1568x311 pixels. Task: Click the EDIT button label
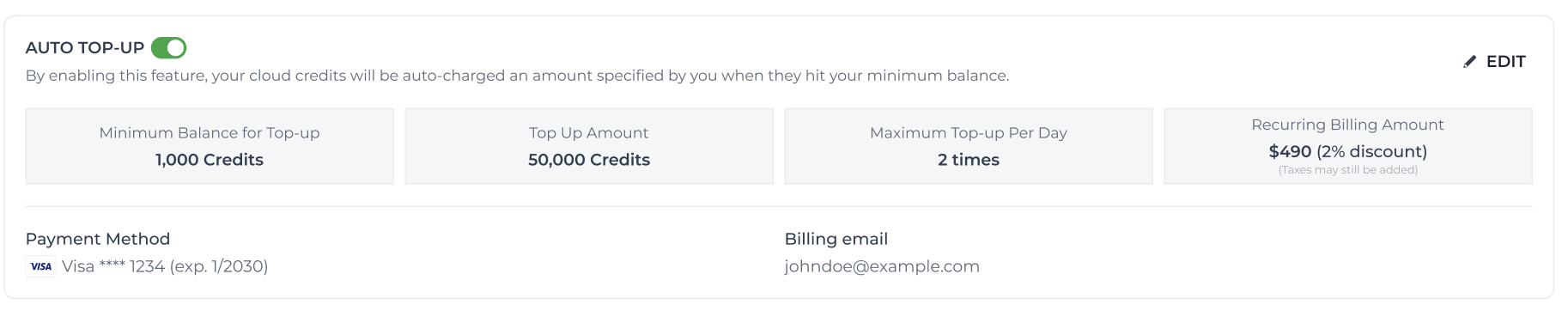click(1505, 62)
